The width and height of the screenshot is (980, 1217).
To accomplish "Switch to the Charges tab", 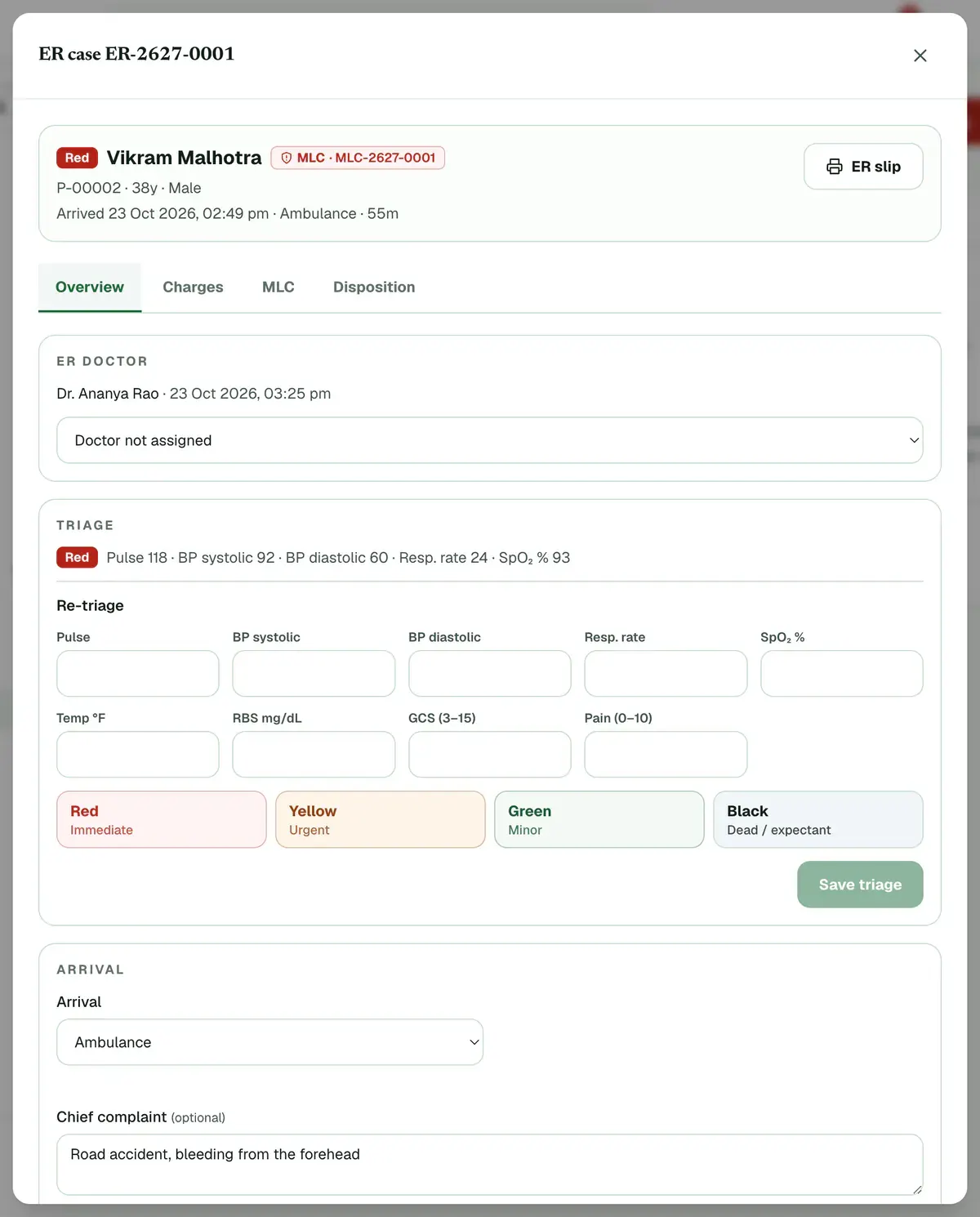I will (193, 288).
